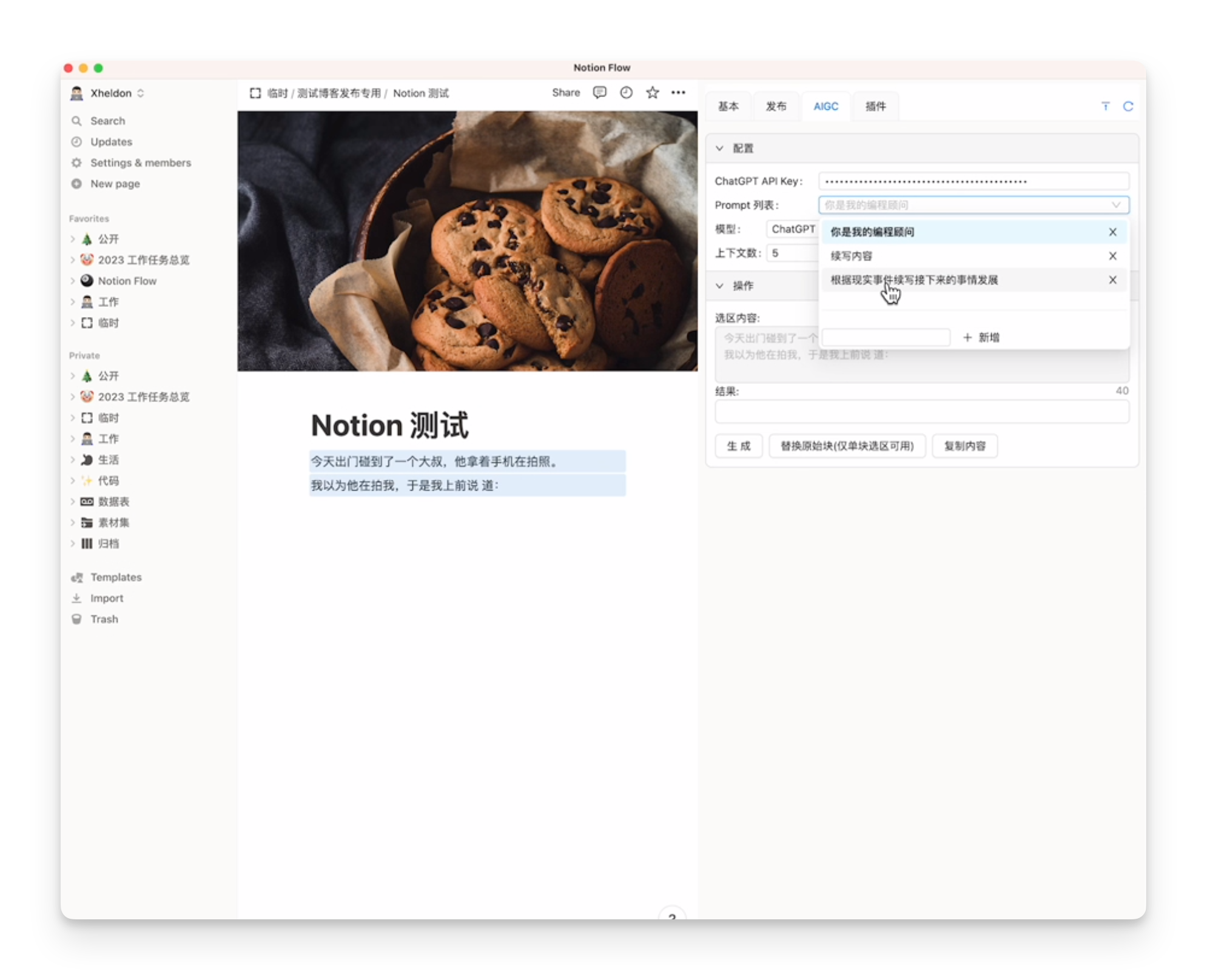The image size is (1207, 980).
Task: Click the 复制内容 button
Action: click(964, 446)
